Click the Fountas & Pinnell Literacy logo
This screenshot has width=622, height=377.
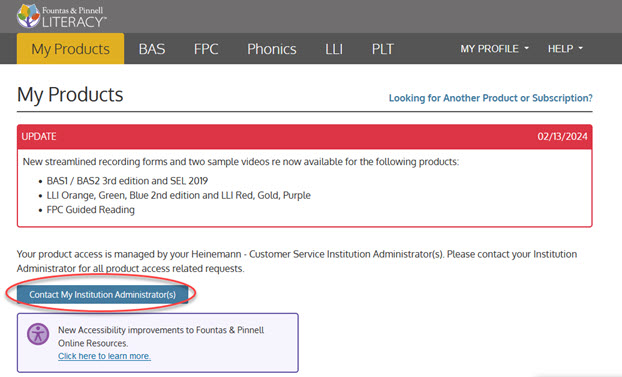(61, 16)
